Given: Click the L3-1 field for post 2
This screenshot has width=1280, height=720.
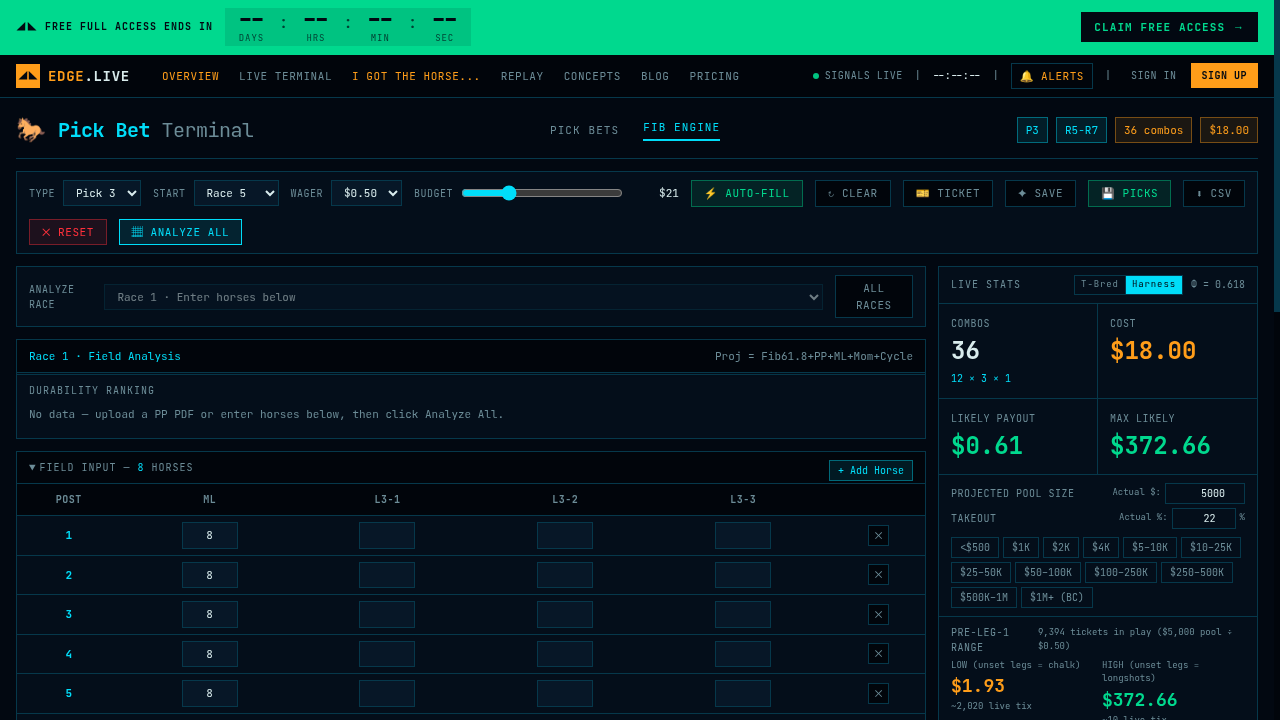Looking at the screenshot, I should coord(387,575).
